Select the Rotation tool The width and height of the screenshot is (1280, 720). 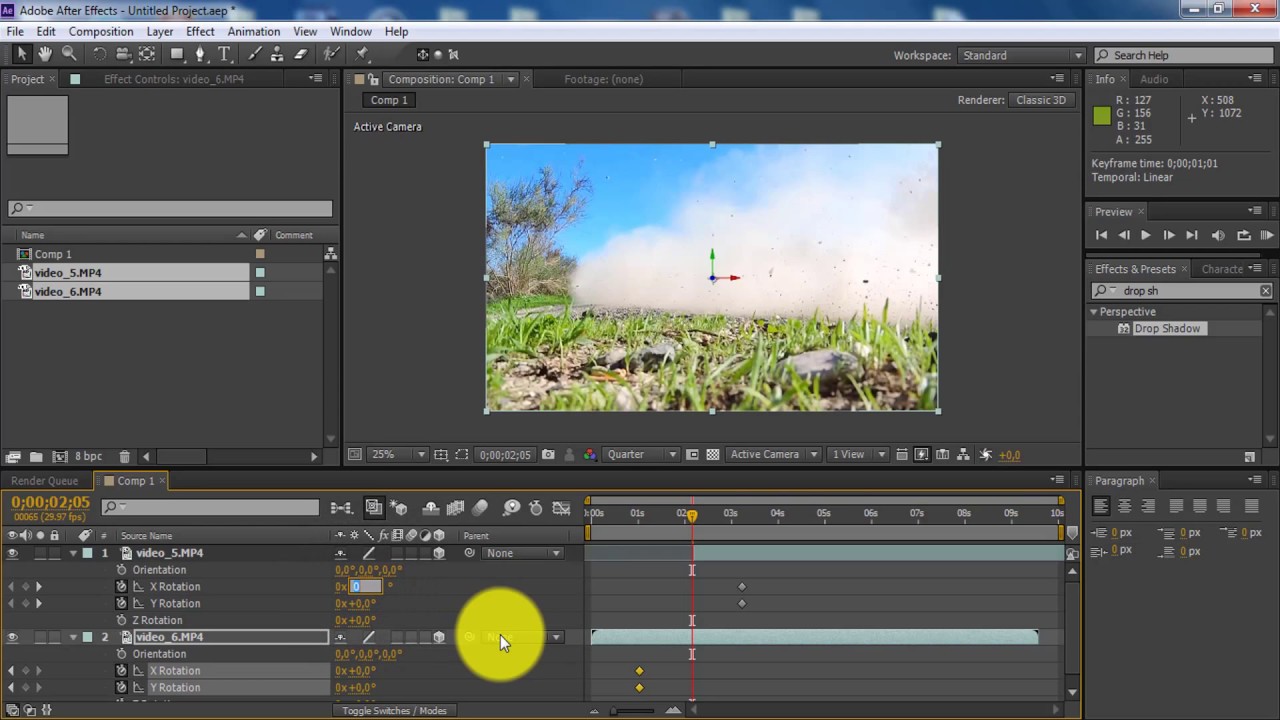[x=99, y=54]
